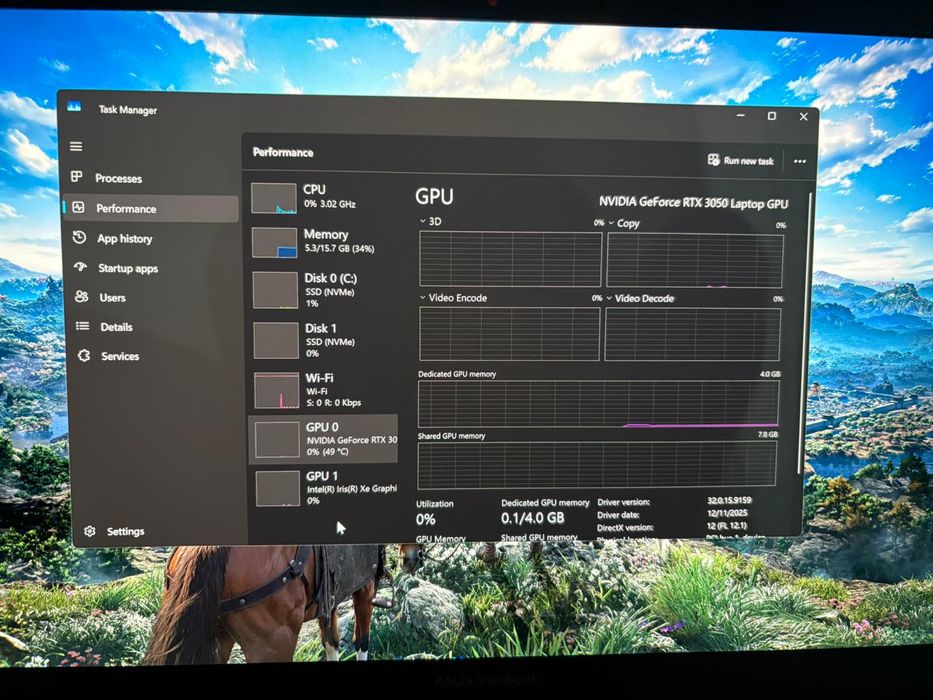Select the CPU usage thumbnail graph

point(274,198)
